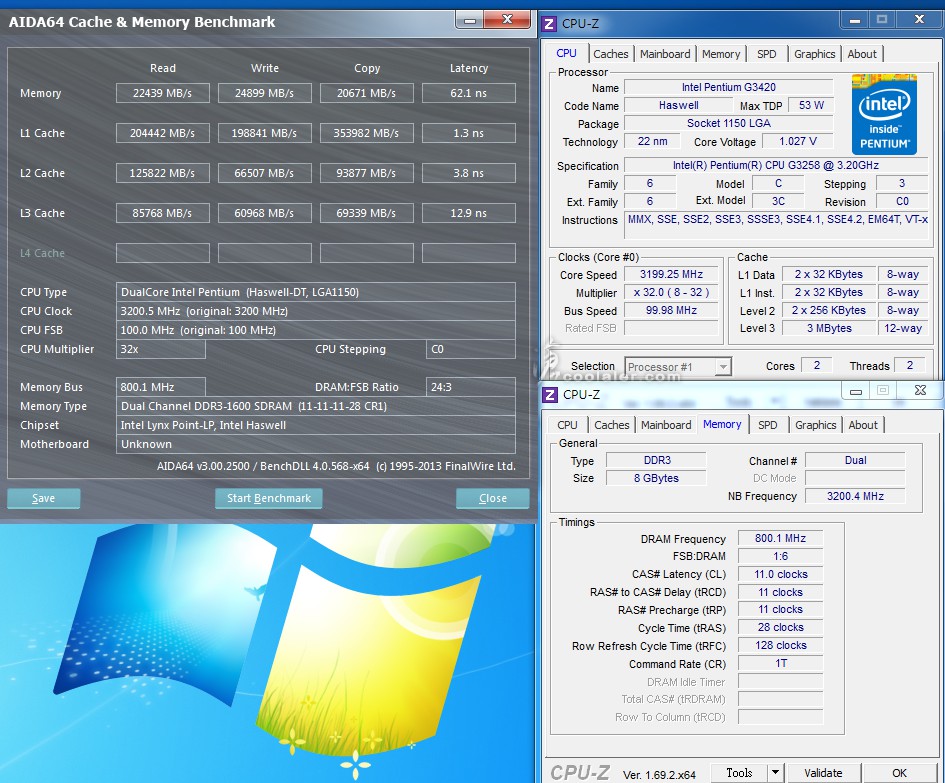
Task: Select L3 Cache Copy value 69339 MB/s
Action: point(366,213)
